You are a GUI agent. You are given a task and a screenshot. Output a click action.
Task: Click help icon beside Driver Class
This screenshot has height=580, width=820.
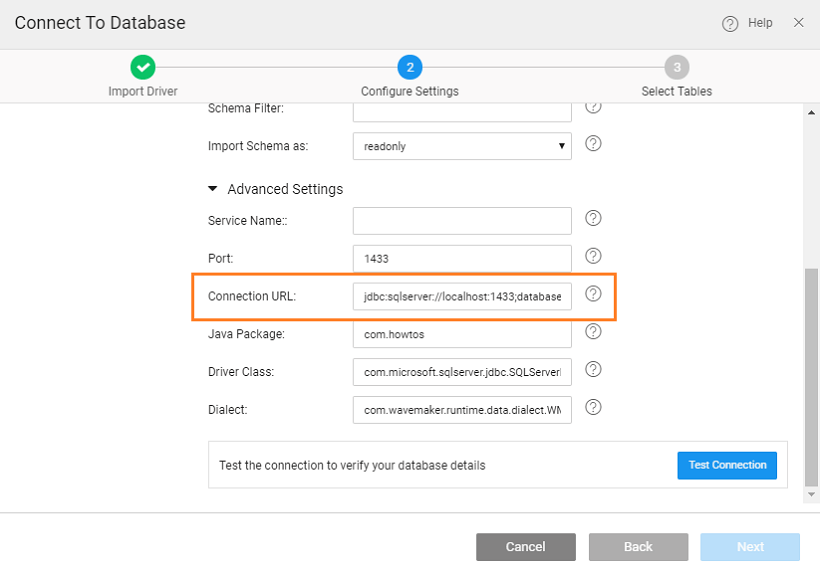tap(593, 369)
